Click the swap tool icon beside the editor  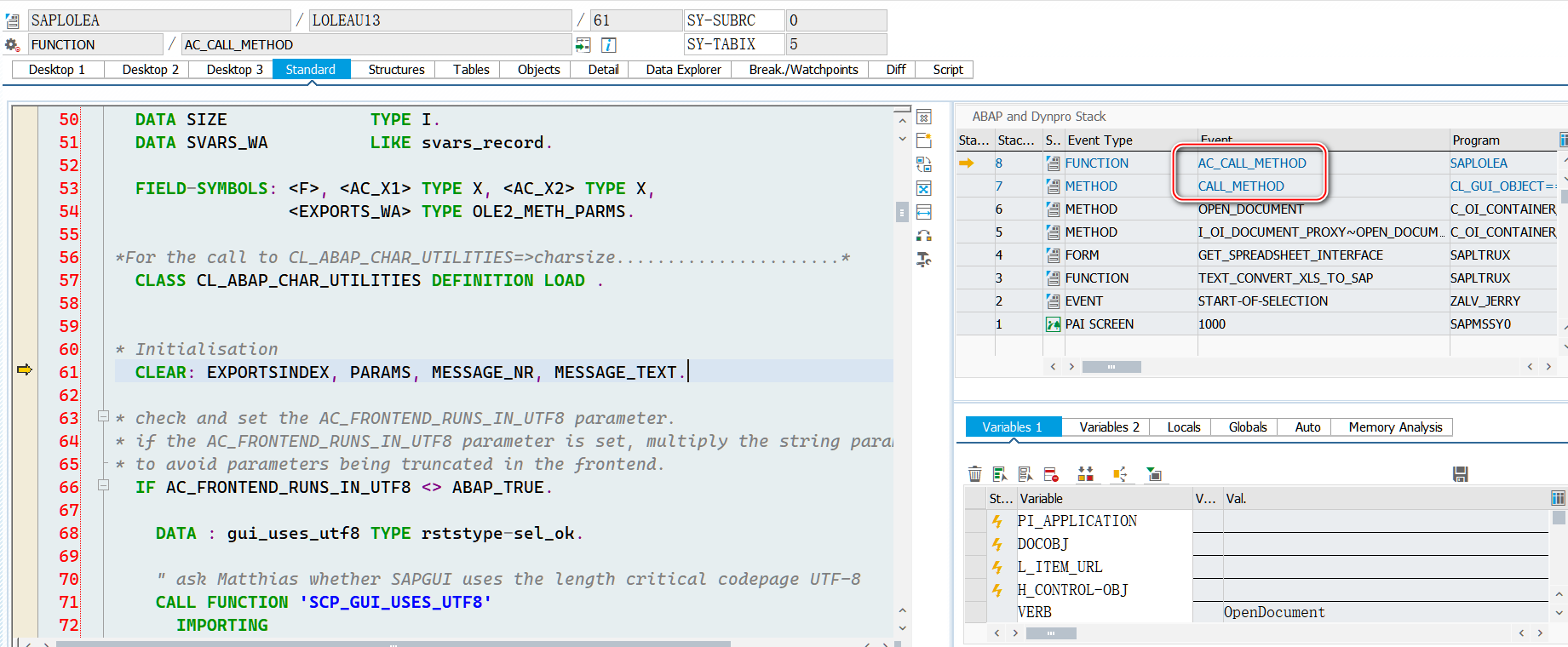point(923,164)
